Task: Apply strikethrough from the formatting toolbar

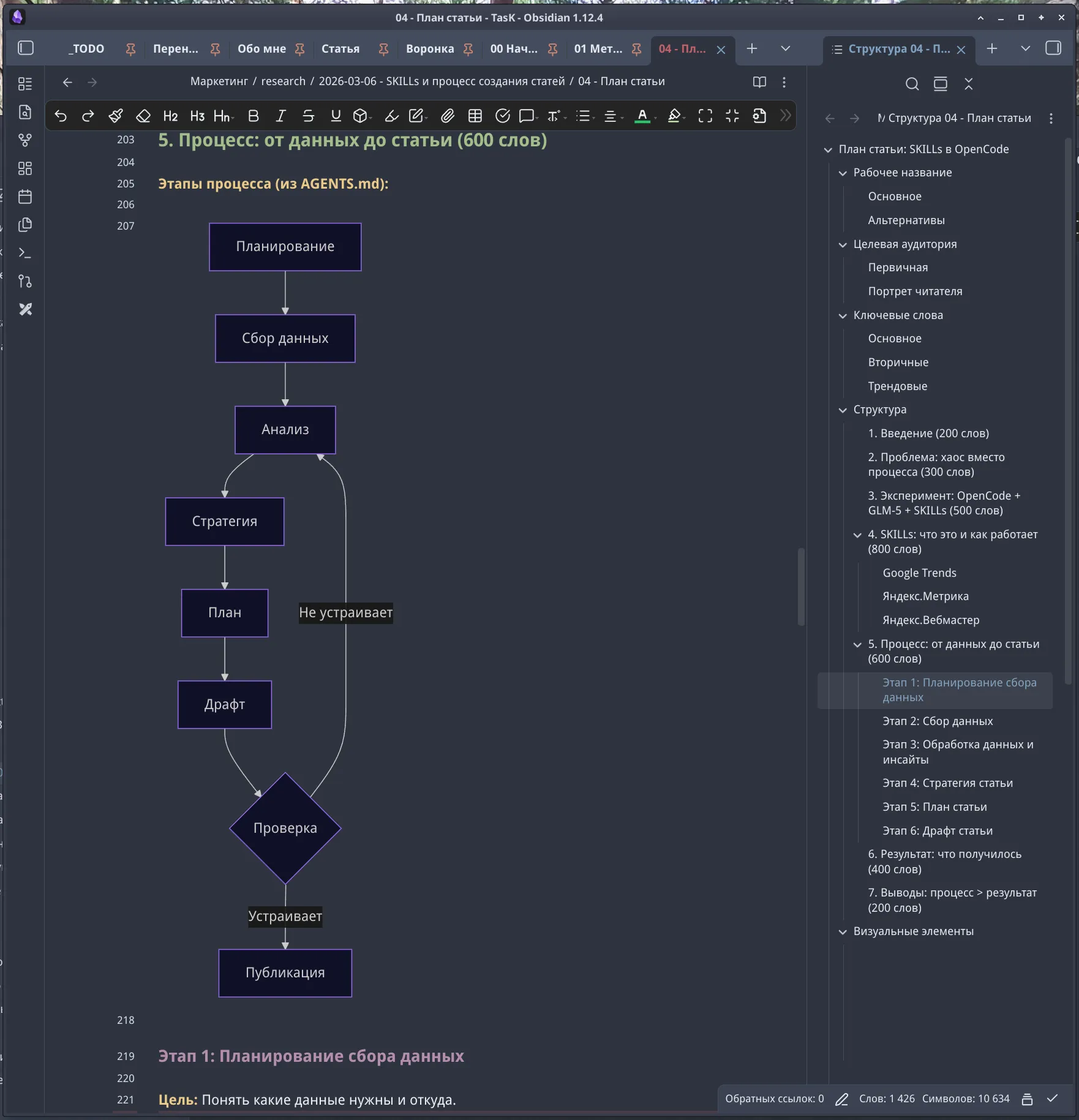Action: pos(308,116)
